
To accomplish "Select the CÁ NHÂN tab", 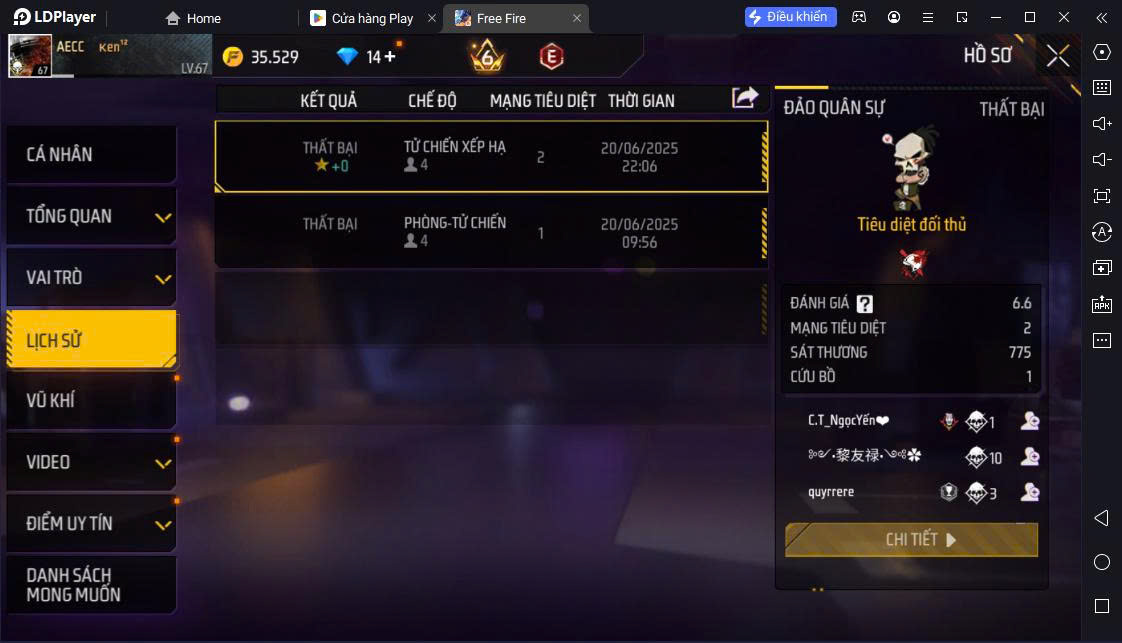I will point(92,154).
